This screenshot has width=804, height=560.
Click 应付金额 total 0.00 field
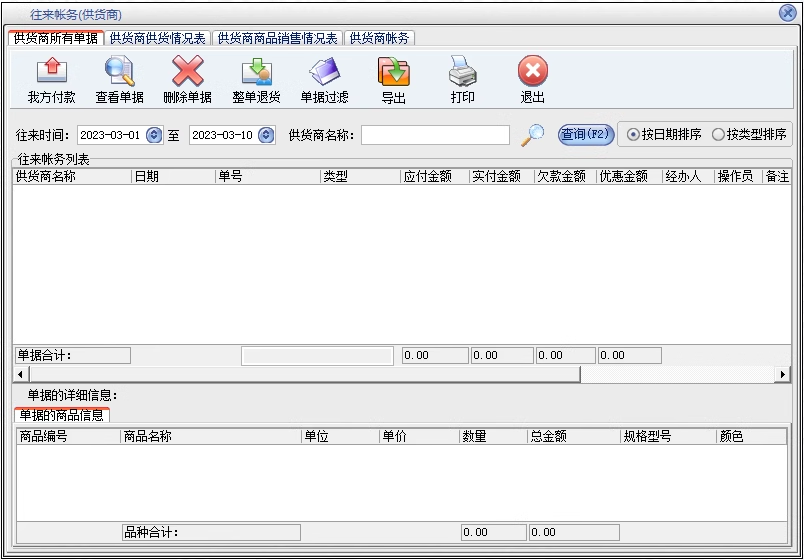pos(435,355)
